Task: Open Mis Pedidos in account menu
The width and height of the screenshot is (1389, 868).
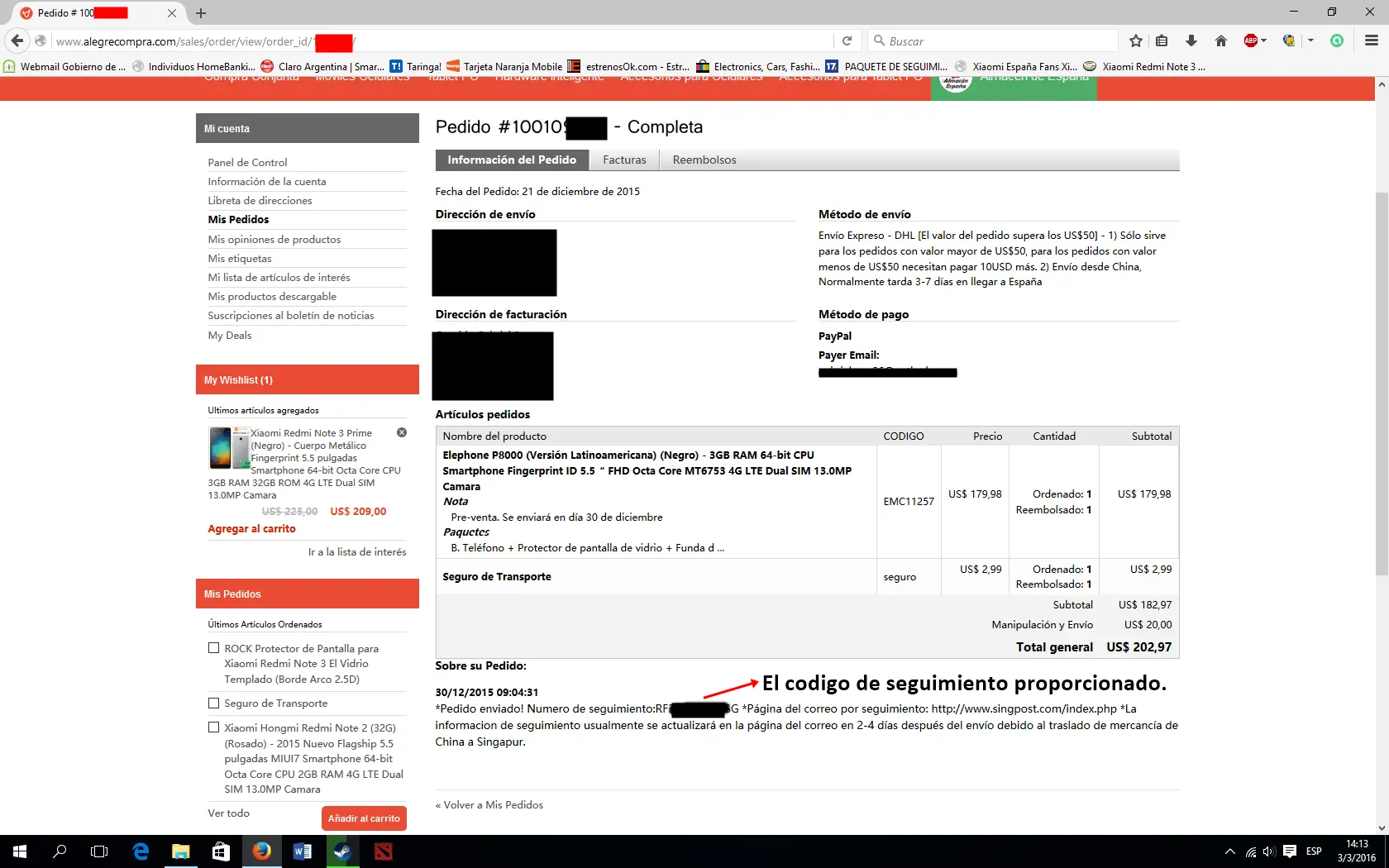Action: [x=239, y=219]
